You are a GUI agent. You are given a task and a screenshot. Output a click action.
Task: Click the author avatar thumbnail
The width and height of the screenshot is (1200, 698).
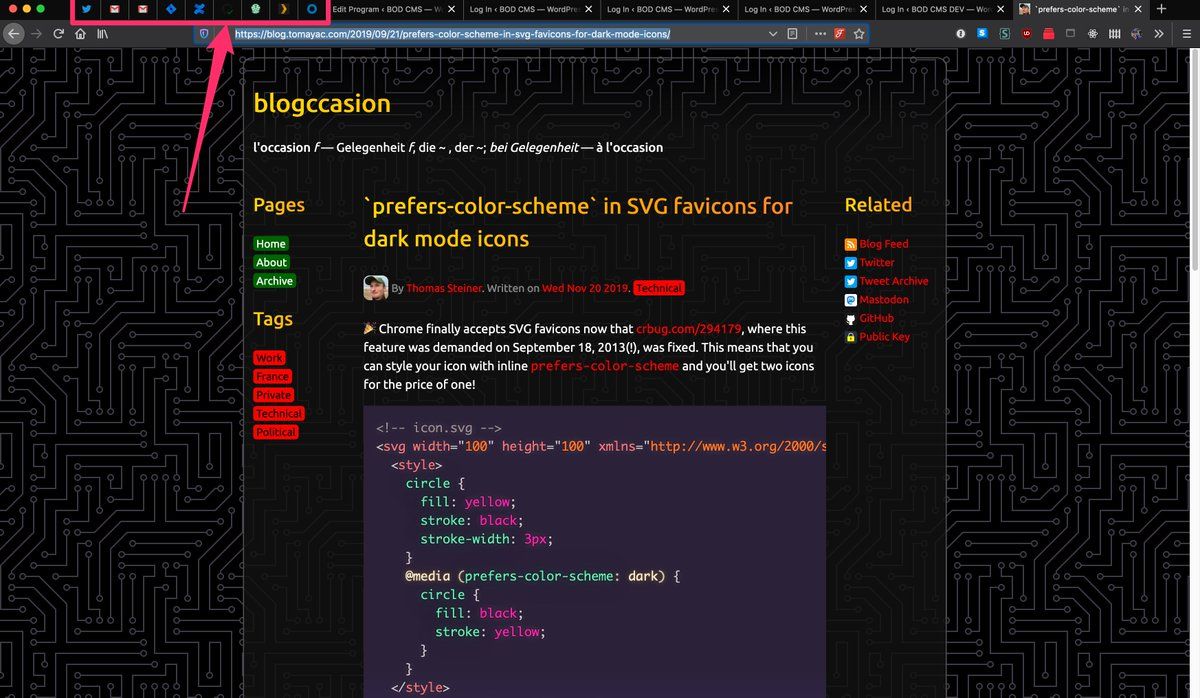[375, 288]
